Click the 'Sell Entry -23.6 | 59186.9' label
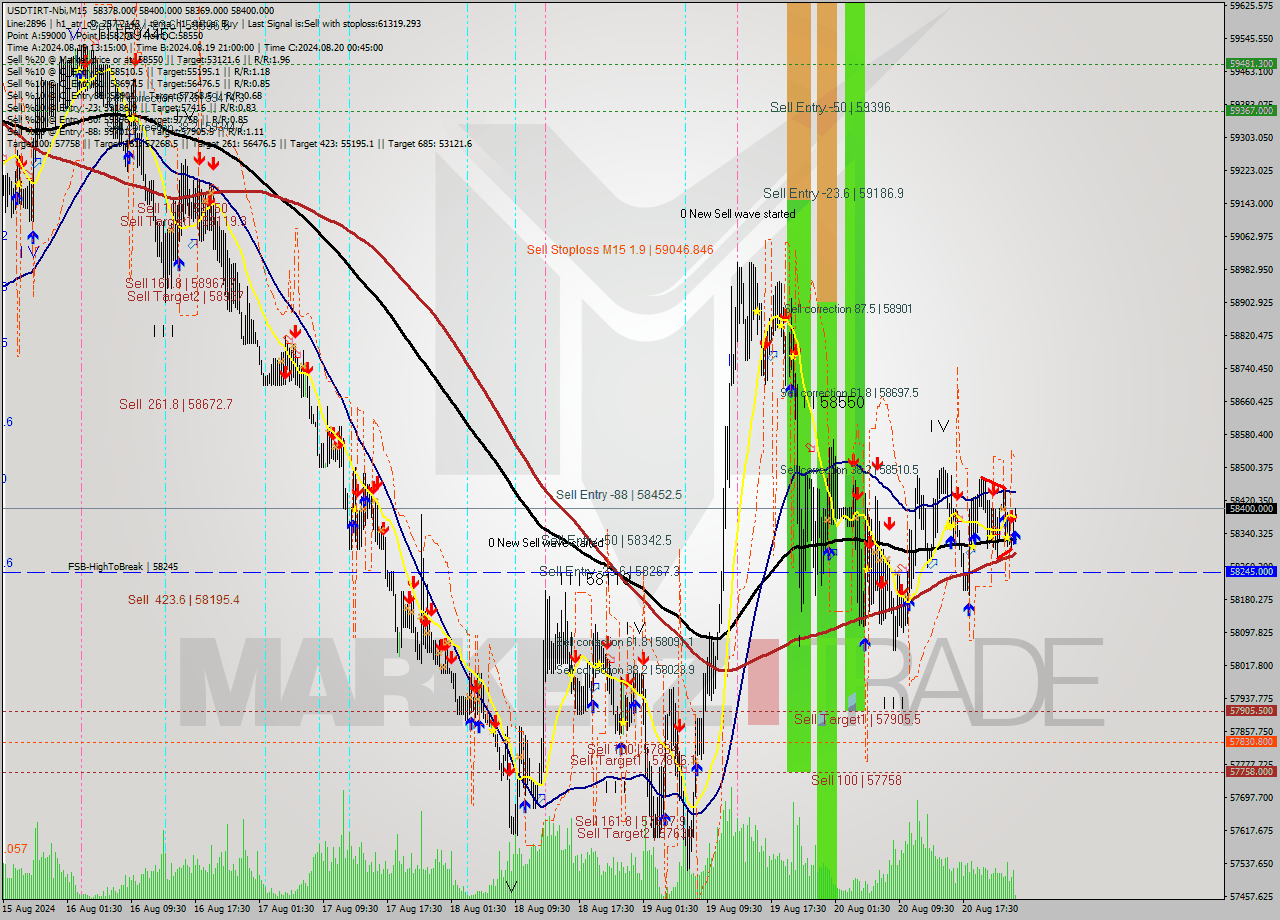This screenshot has width=1280, height=920. tap(833, 193)
